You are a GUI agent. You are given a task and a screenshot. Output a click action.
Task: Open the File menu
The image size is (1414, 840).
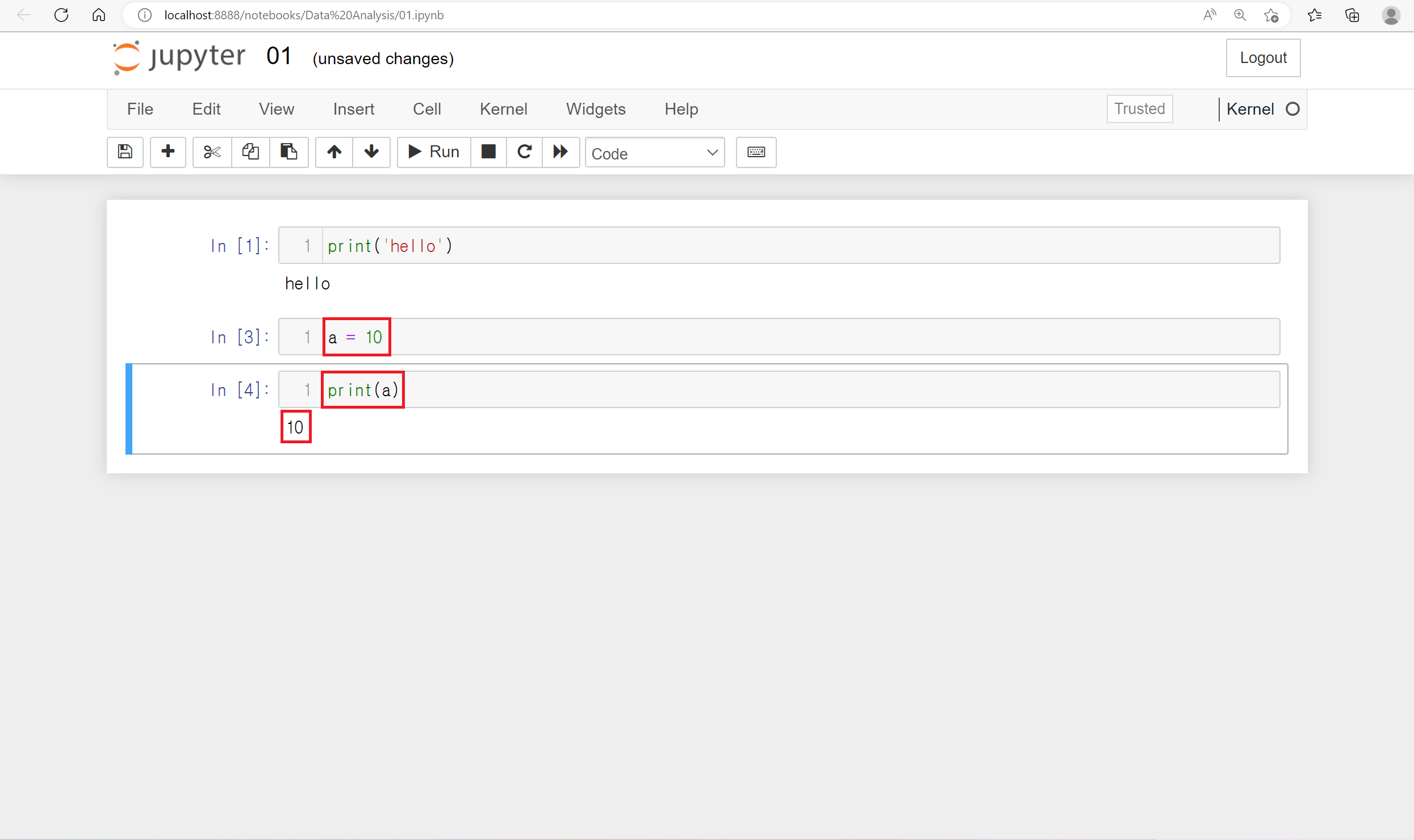140,109
